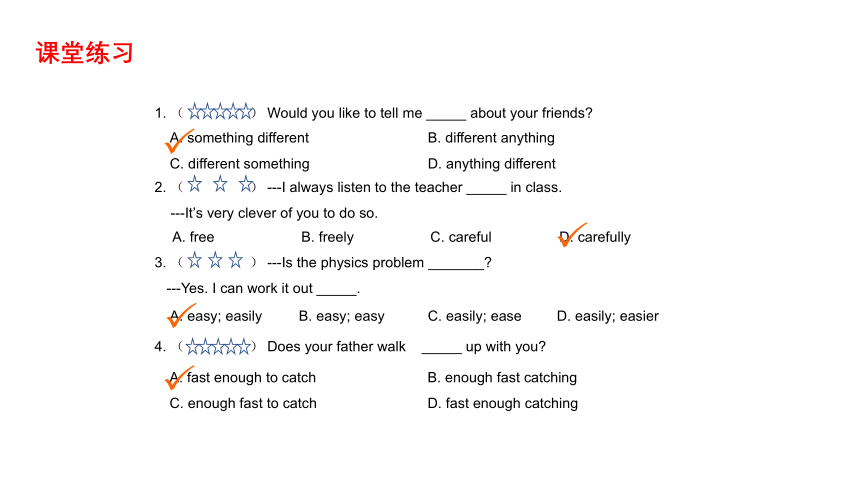Click the orange checkmark beside 'carefully'
This screenshot has width=860, height=484.
point(572,235)
